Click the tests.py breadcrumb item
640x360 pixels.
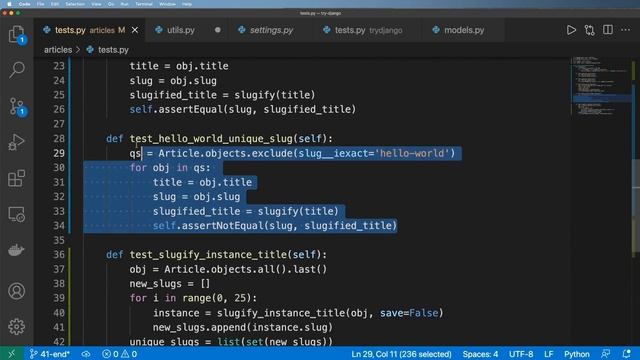coord(108,50)
